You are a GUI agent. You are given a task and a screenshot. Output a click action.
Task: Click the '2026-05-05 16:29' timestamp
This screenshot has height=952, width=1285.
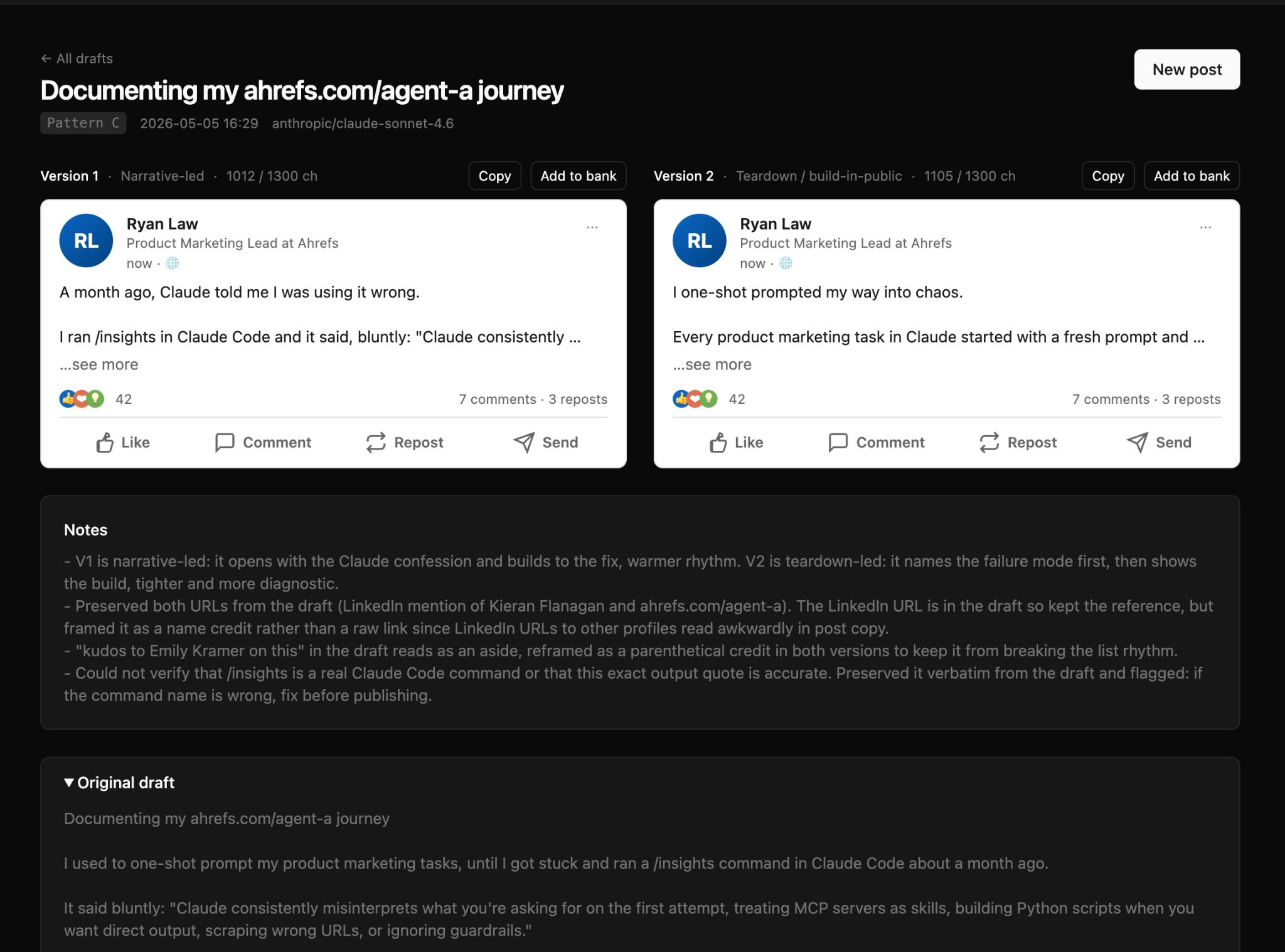click(x=199, y=124)
